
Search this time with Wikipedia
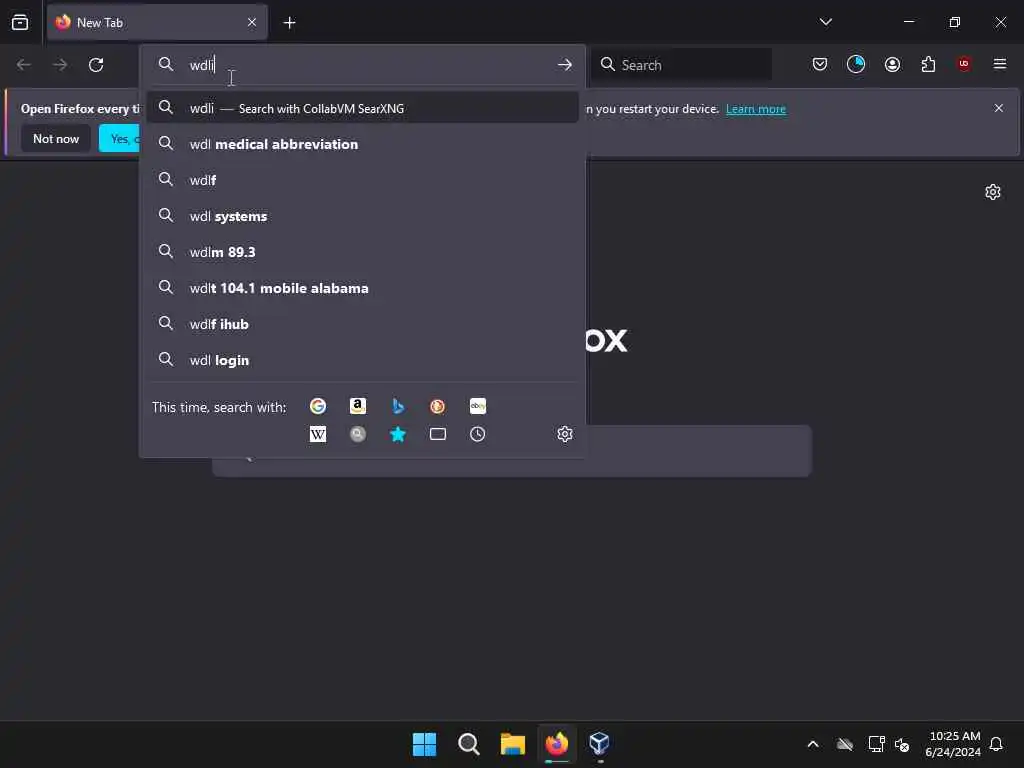pyautogui.click(x=318, y=434)
